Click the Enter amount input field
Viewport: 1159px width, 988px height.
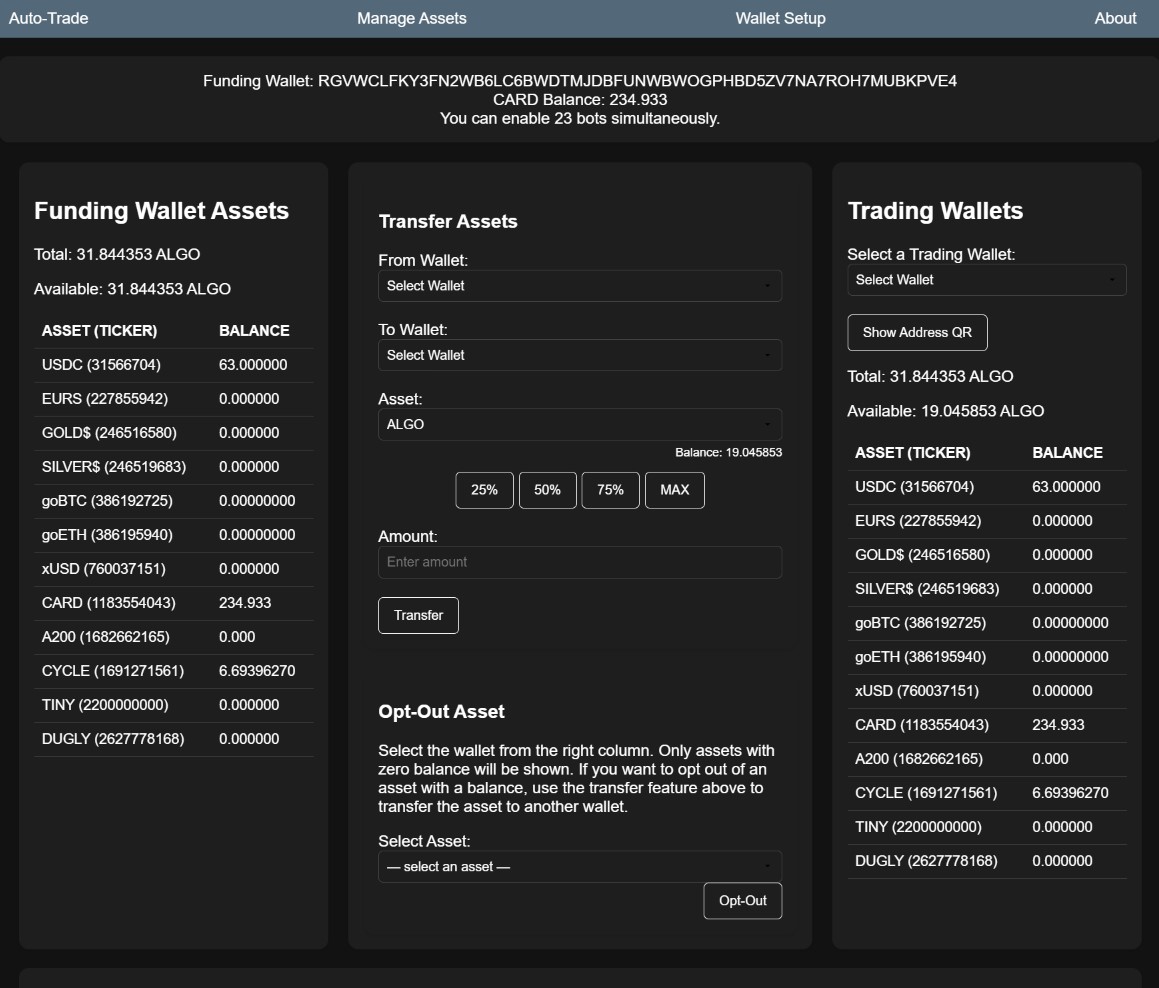(580, 562)
